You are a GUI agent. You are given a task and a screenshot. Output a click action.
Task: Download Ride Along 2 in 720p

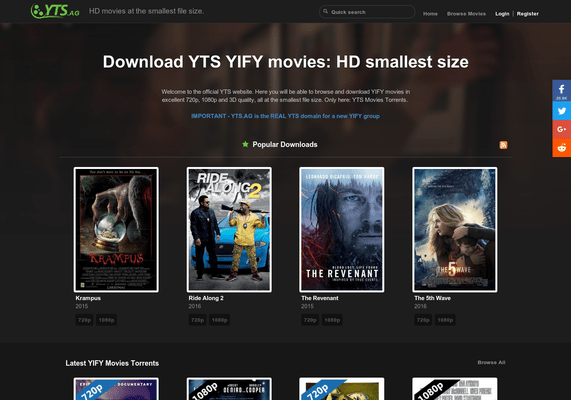[x=197, y=320]
